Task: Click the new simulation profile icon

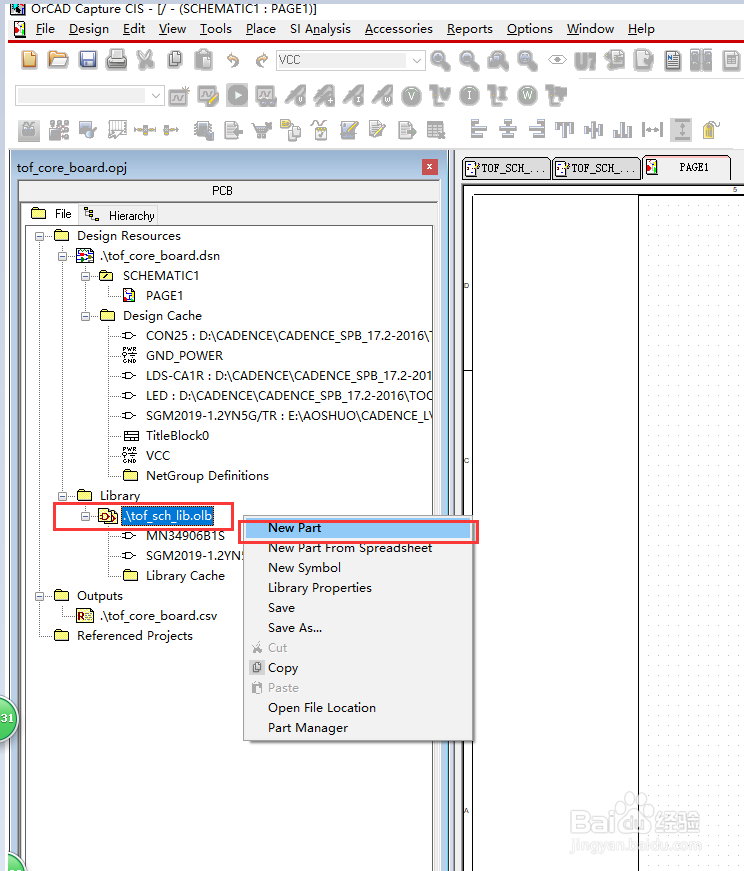Action: [179, 97]
